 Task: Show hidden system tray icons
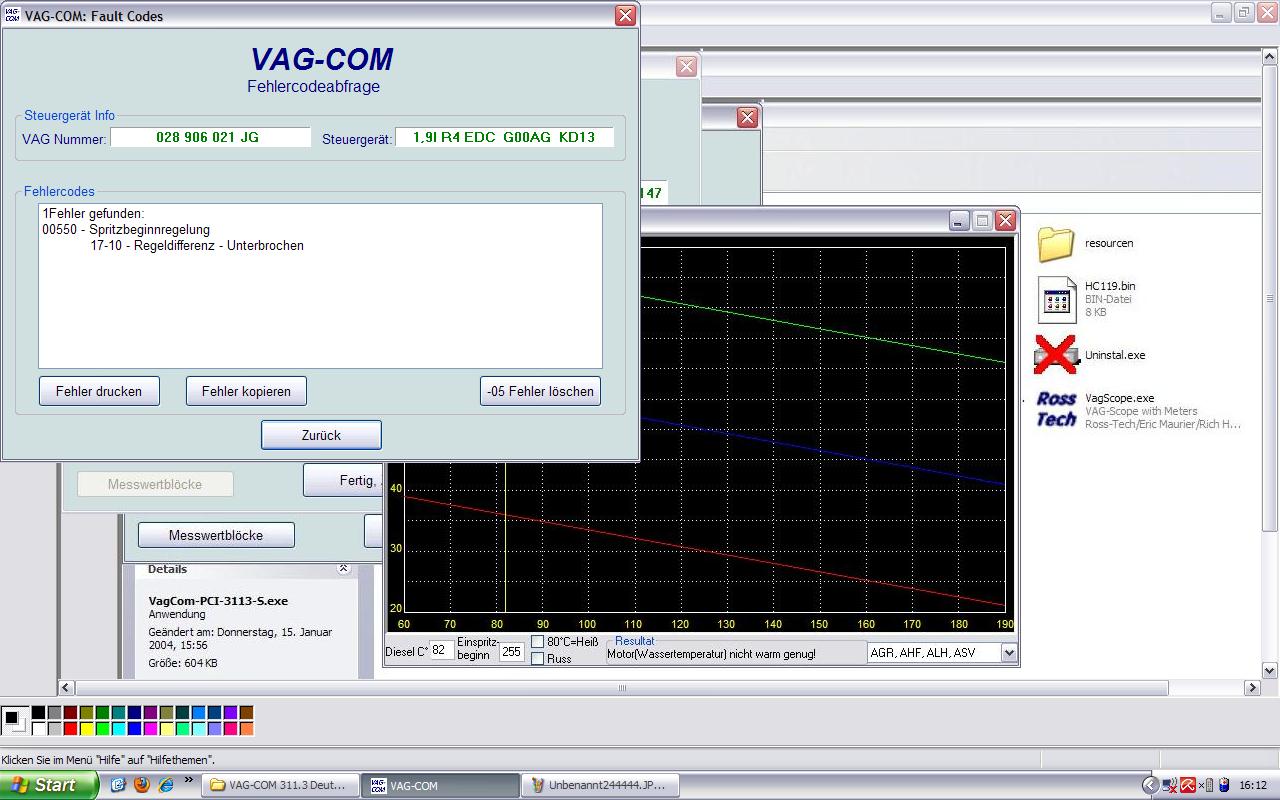tap(1150, 785)
